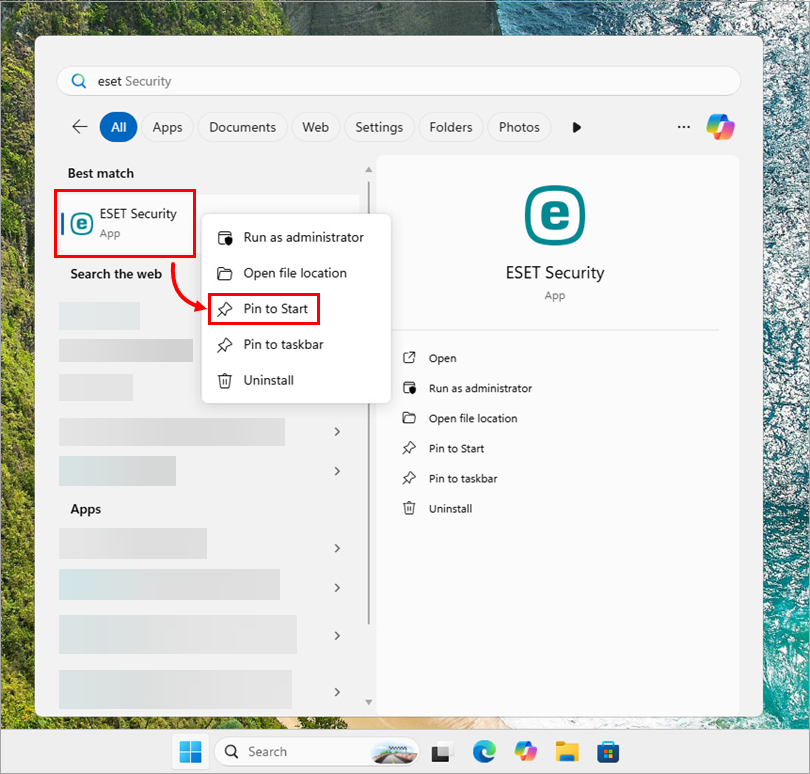810x774 pixels.
Task: Choose Uninstall from the context menu
Action: coord(268,381)
